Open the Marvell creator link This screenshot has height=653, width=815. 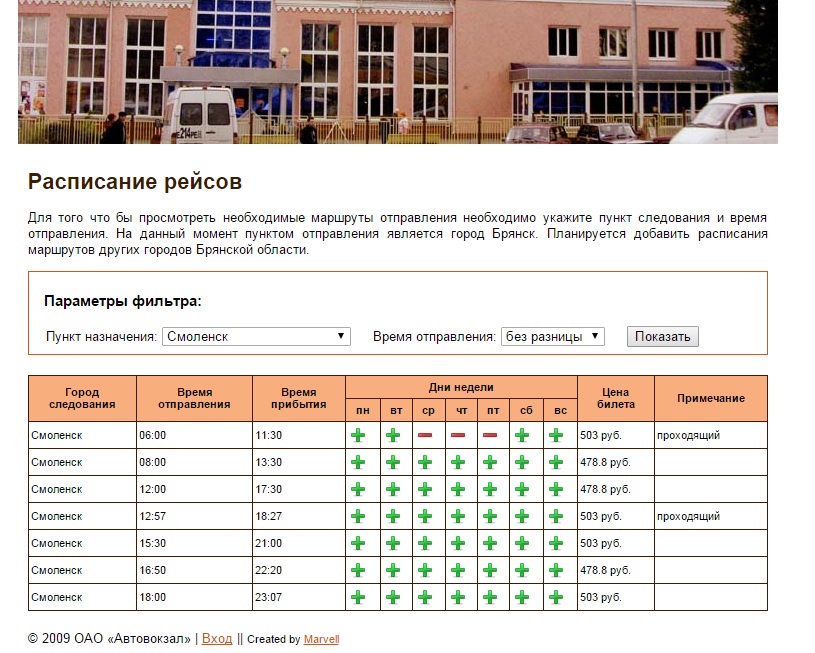pos(321,640)
